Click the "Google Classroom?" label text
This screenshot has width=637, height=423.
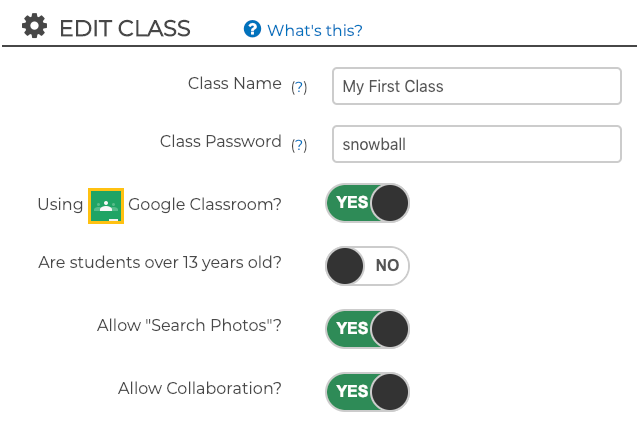(205, 204)
